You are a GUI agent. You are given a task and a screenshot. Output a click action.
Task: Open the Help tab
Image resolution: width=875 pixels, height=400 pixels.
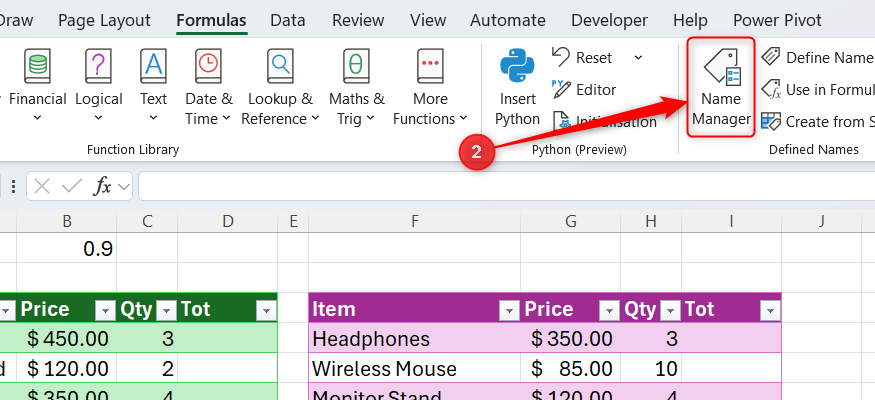(690, 21)
